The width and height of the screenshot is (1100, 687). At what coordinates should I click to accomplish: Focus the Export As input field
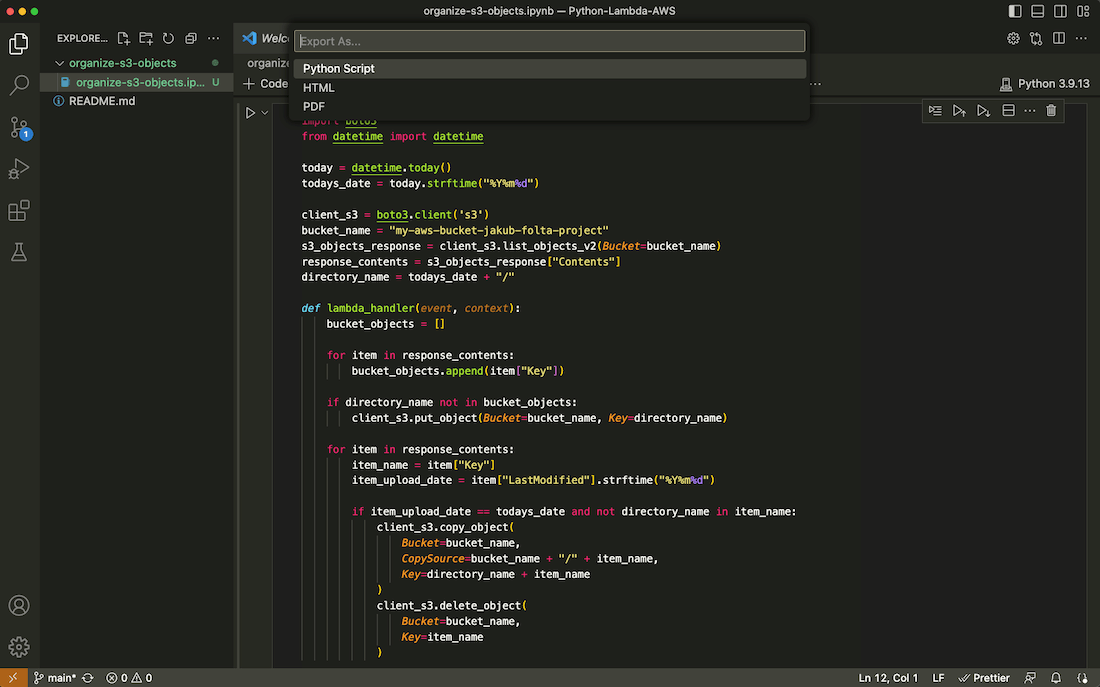(x=549, y=41)
